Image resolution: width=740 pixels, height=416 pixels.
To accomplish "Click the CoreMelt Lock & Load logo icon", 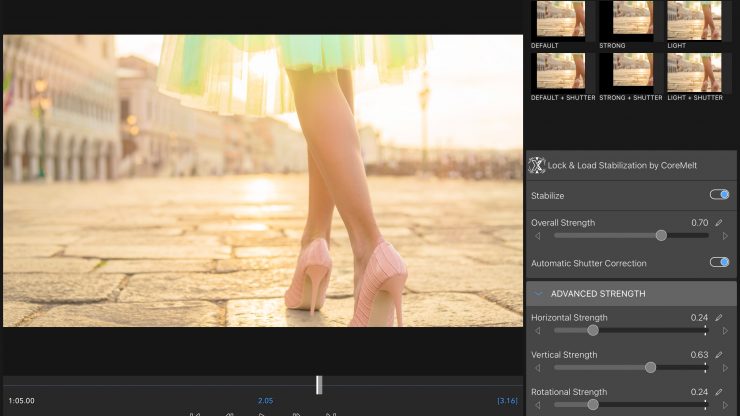I will tap(537, 167).
